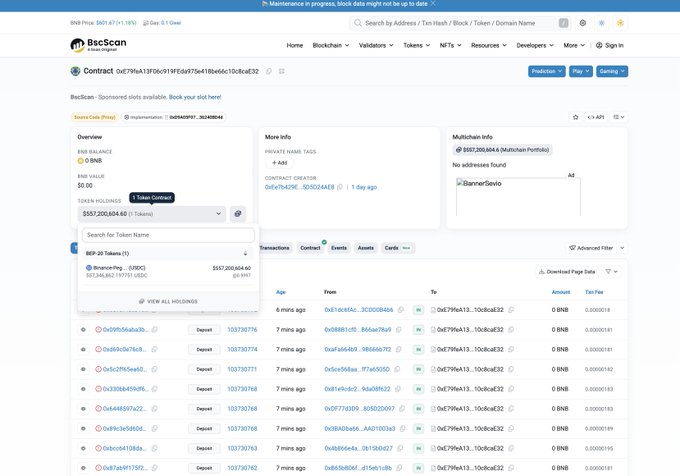Copy the contract creator address
680x476 pixels.
(x=340, y=187)
